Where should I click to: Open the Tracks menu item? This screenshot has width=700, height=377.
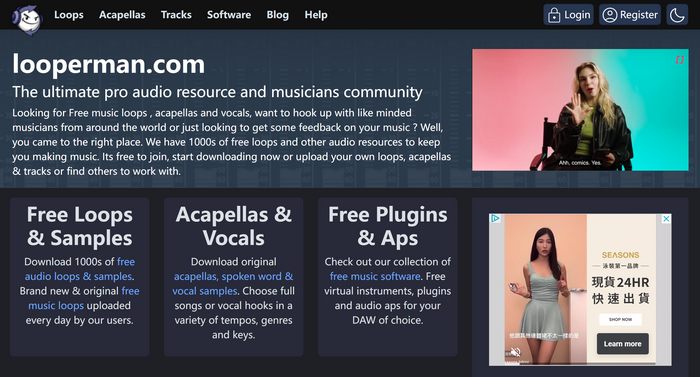pyautogui.click(x=176, y=15)
